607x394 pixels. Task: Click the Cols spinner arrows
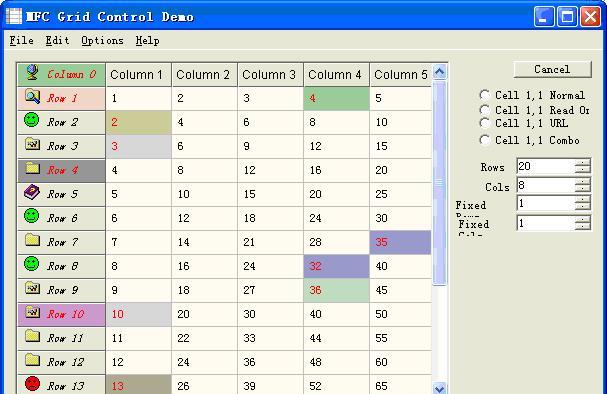[x=582, y=185]
